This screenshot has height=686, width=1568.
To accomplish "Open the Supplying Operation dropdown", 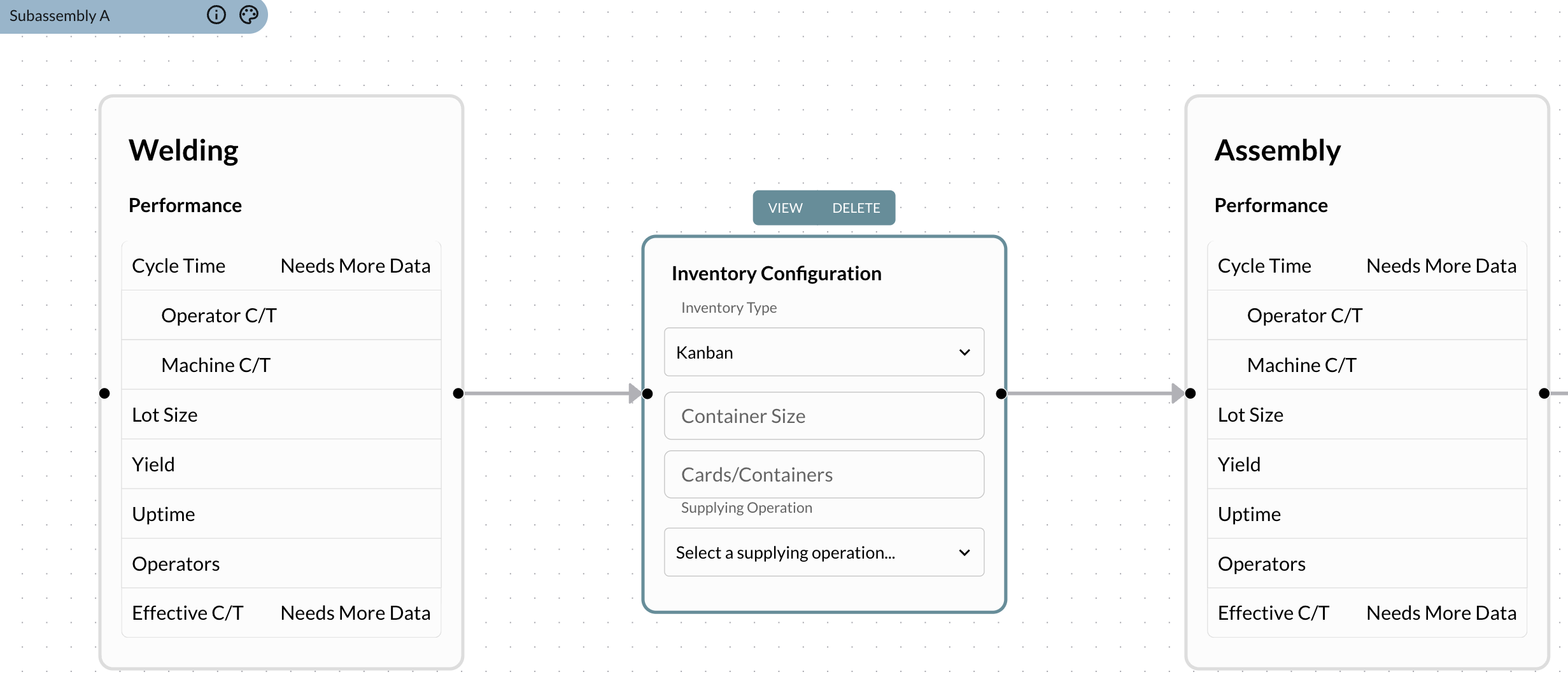I will point(823,552).
